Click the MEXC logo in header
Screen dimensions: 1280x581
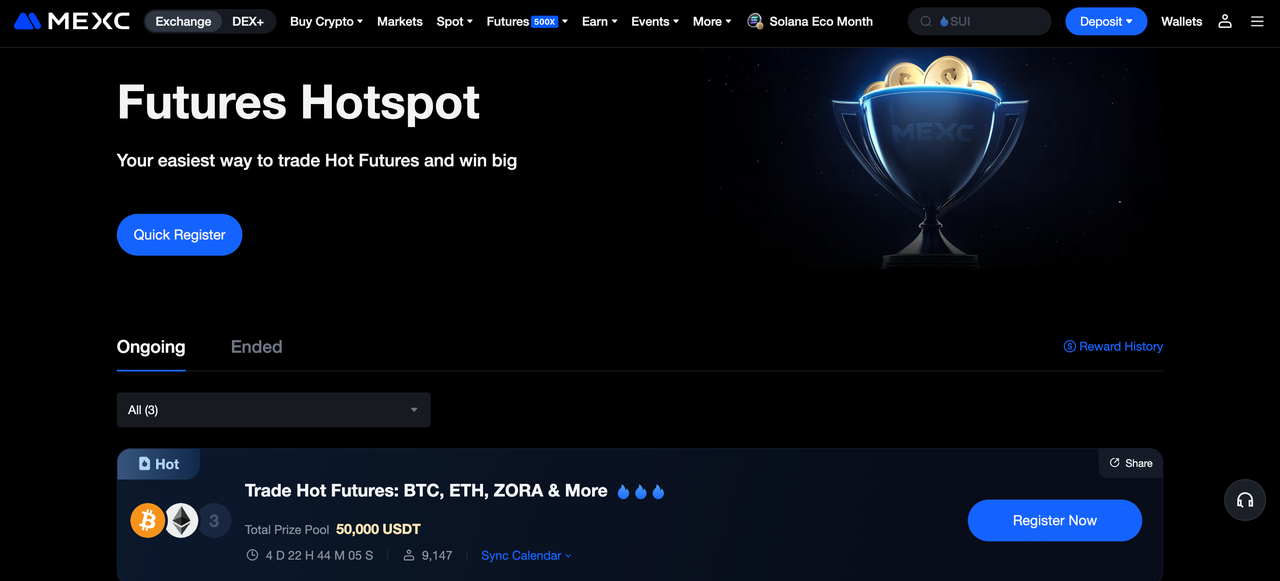point(72,21)
